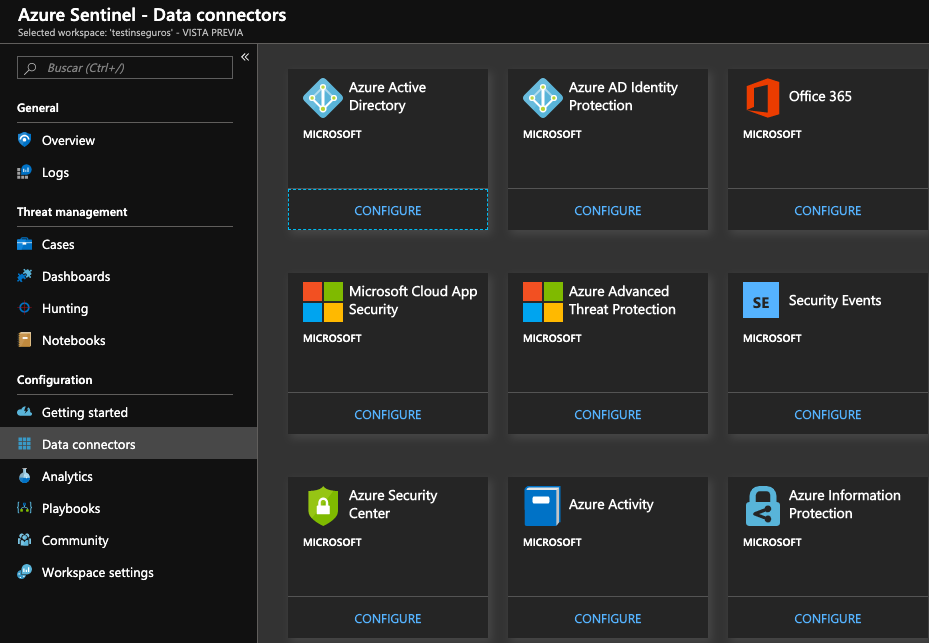Image resolution: width=929 pixels, height=643 pixels.
Task: Click the Buscar search input field
Action: coord(125,68)
